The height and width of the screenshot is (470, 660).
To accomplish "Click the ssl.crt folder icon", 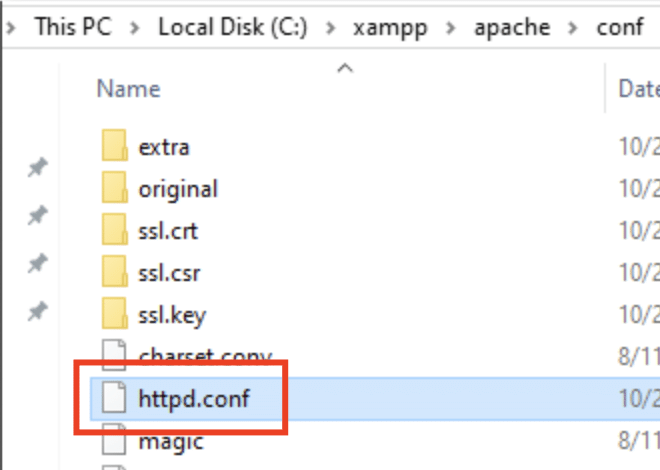I will 114,229.
